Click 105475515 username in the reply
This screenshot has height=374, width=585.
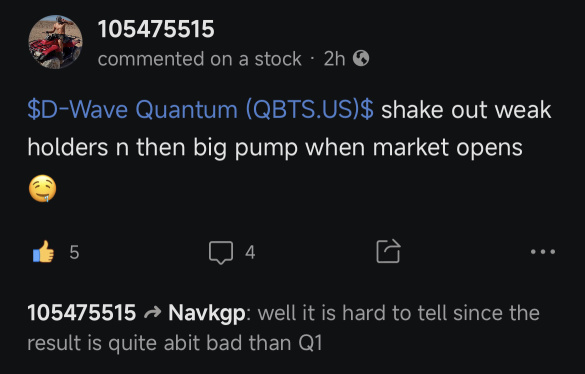pos(82,313)
